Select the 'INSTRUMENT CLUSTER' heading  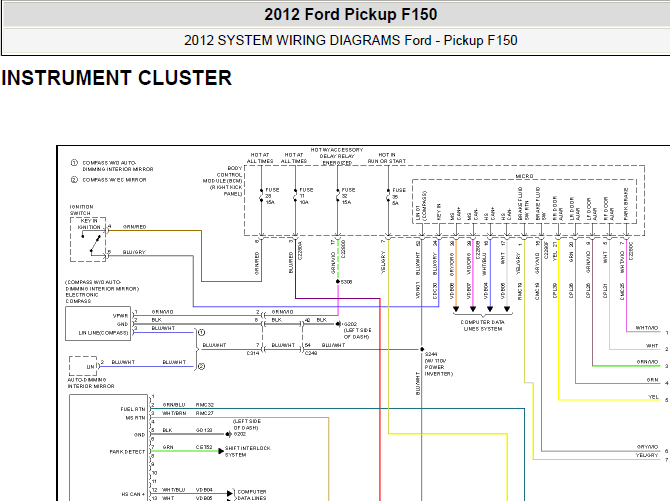pyautogui.click(x=116, y=78)
